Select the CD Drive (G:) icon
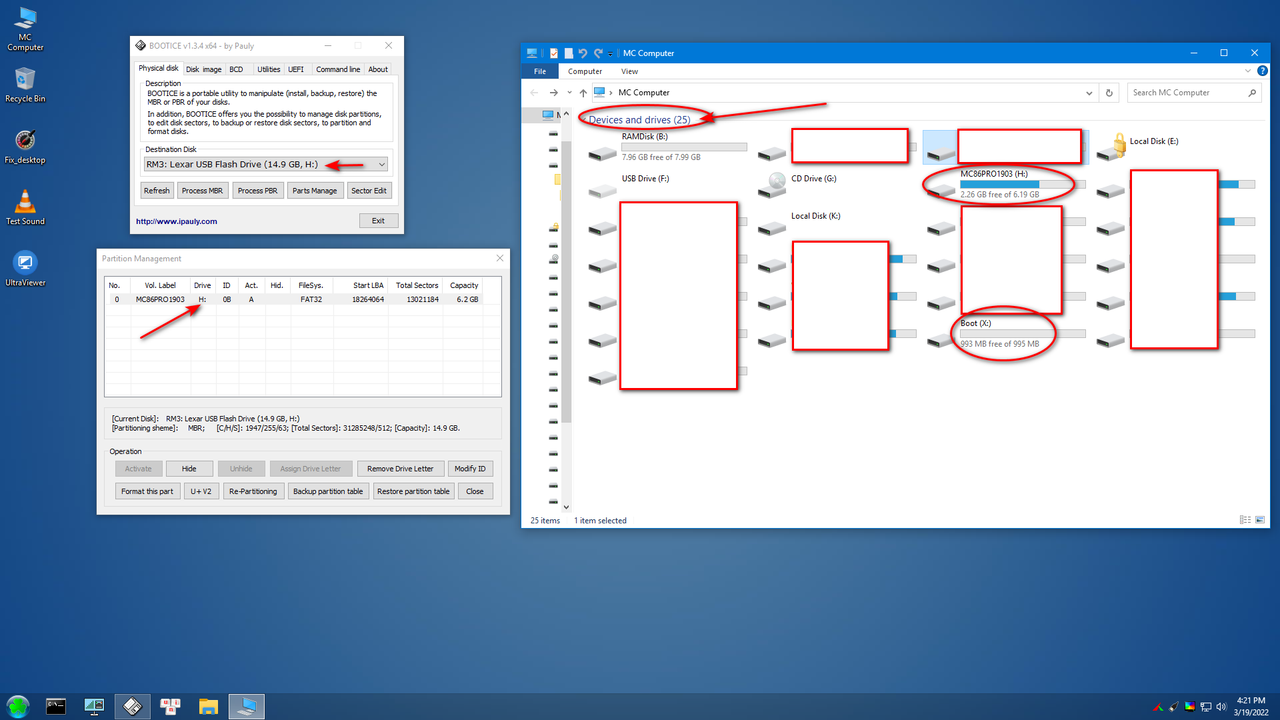 tap(772, 185)
